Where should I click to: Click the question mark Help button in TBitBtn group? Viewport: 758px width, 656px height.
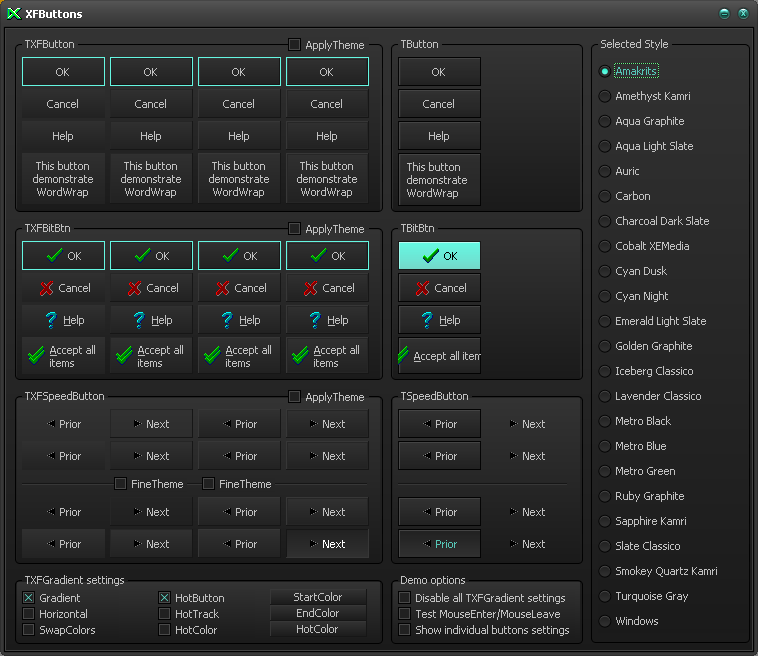[x=439, y=320]
